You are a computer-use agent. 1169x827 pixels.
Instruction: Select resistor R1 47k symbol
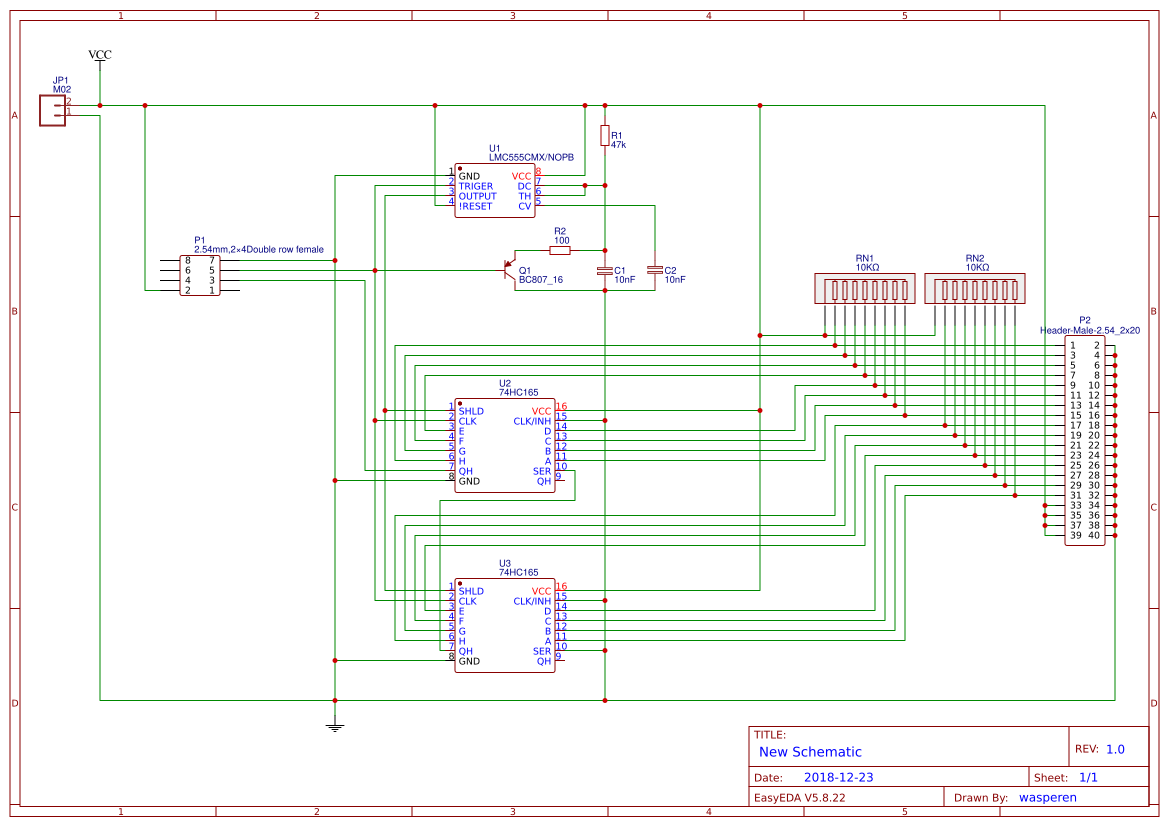[604, 135]
